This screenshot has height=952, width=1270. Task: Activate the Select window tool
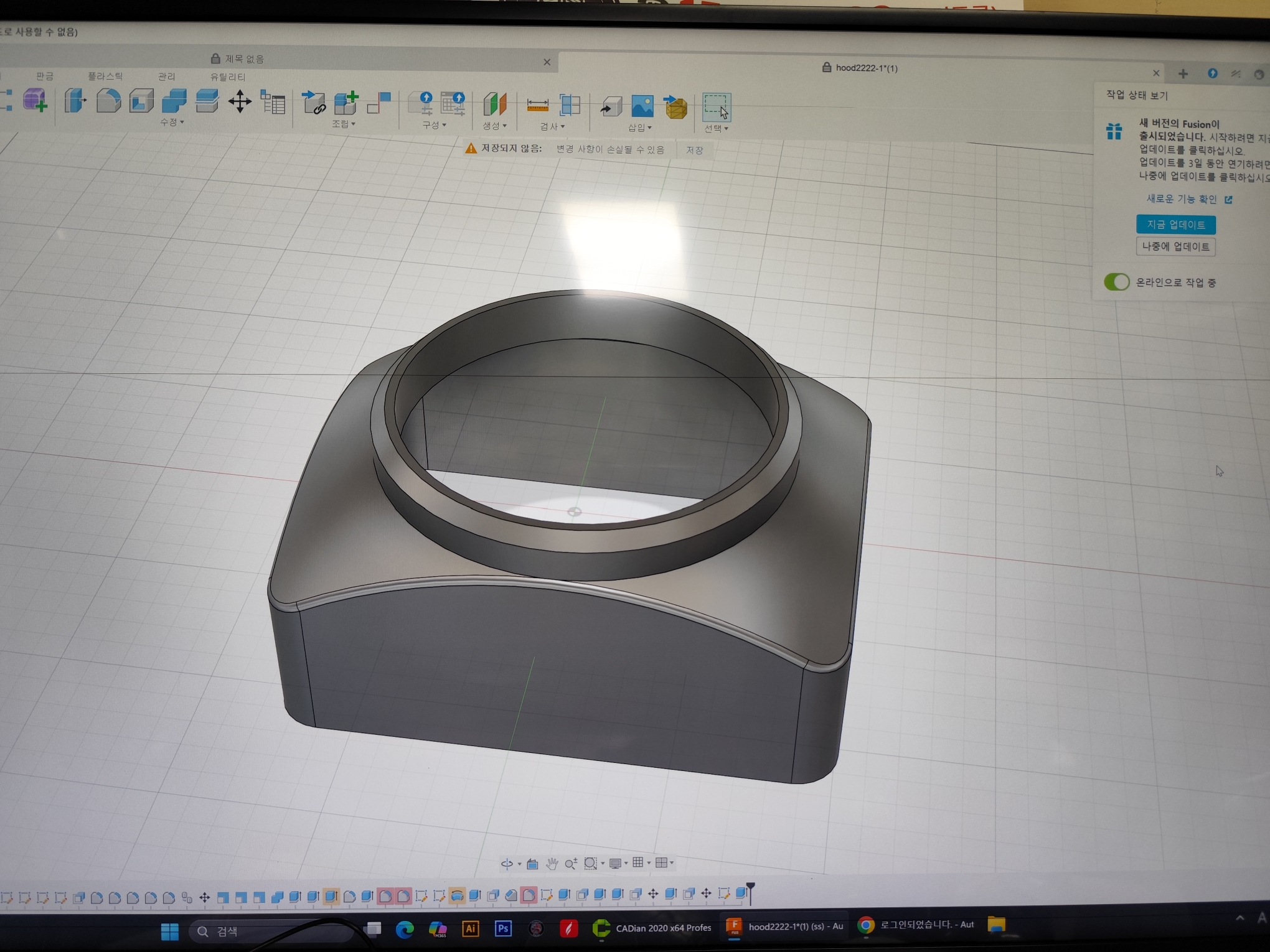point(717,108)
